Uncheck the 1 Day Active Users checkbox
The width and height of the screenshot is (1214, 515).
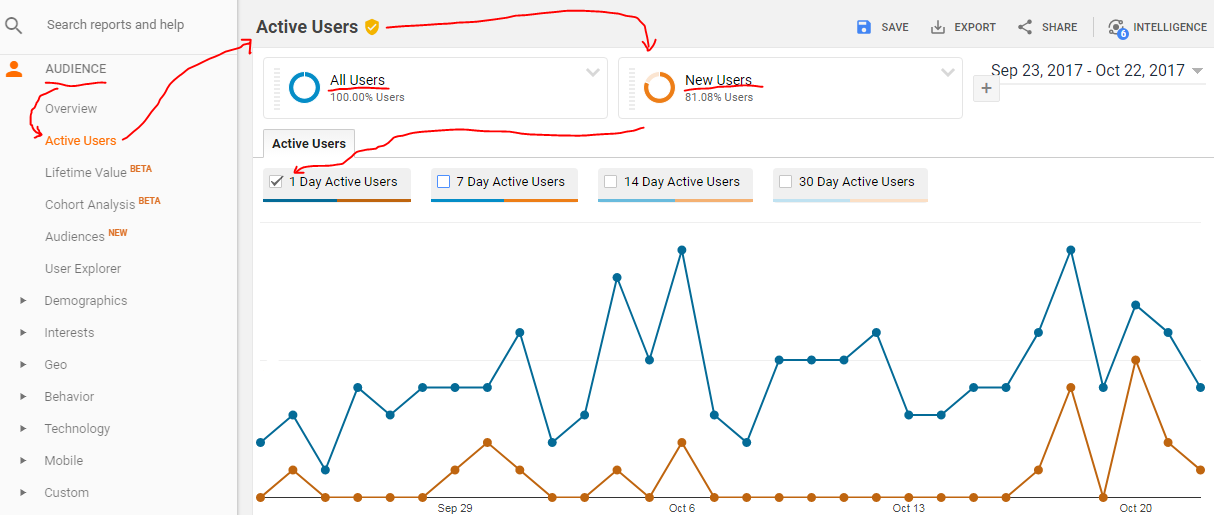(276, 182)
